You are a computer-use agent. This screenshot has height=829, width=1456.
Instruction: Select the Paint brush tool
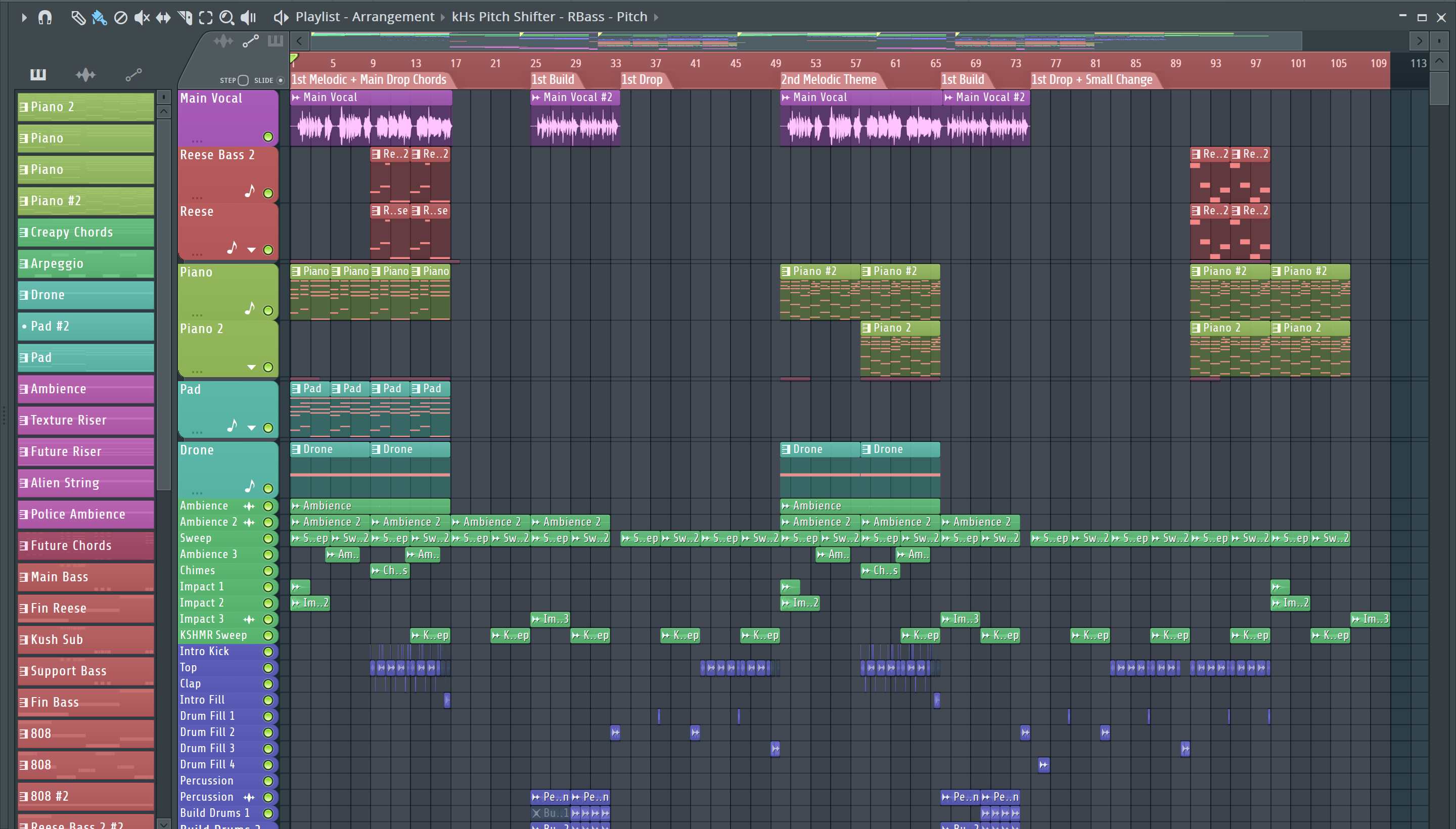[99, 18]
